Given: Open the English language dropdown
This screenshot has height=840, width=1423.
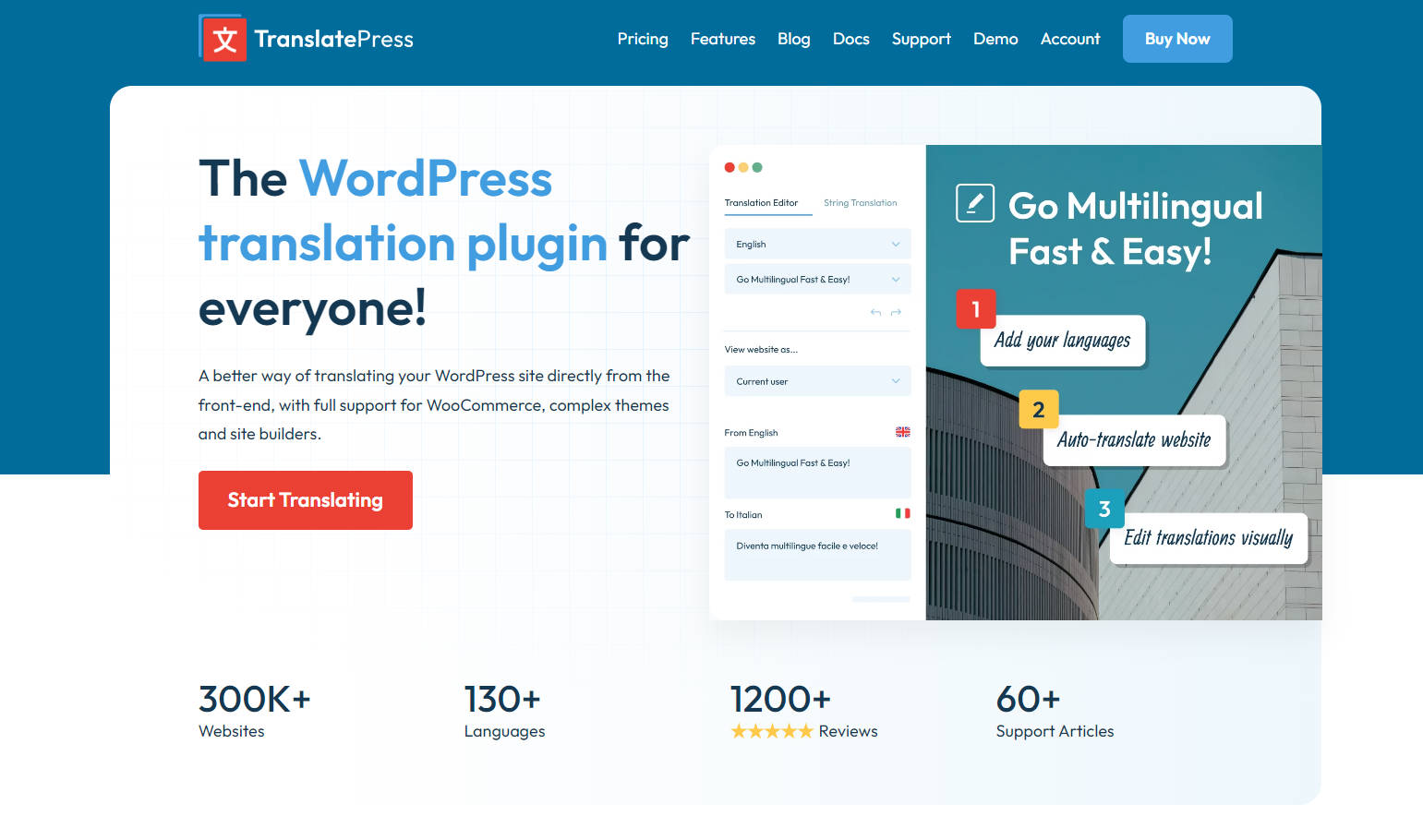Looking at the screenshot, I should click(x=817, y=244).
